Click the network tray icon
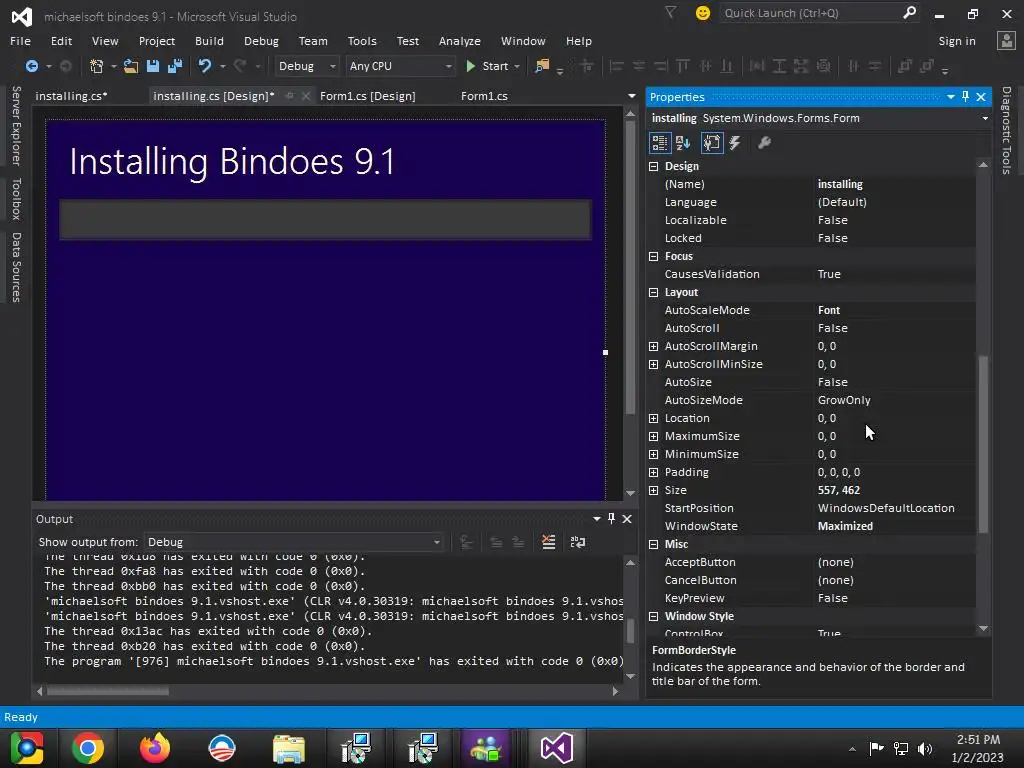Viewport: 1024px width, 768px height. 901,749
